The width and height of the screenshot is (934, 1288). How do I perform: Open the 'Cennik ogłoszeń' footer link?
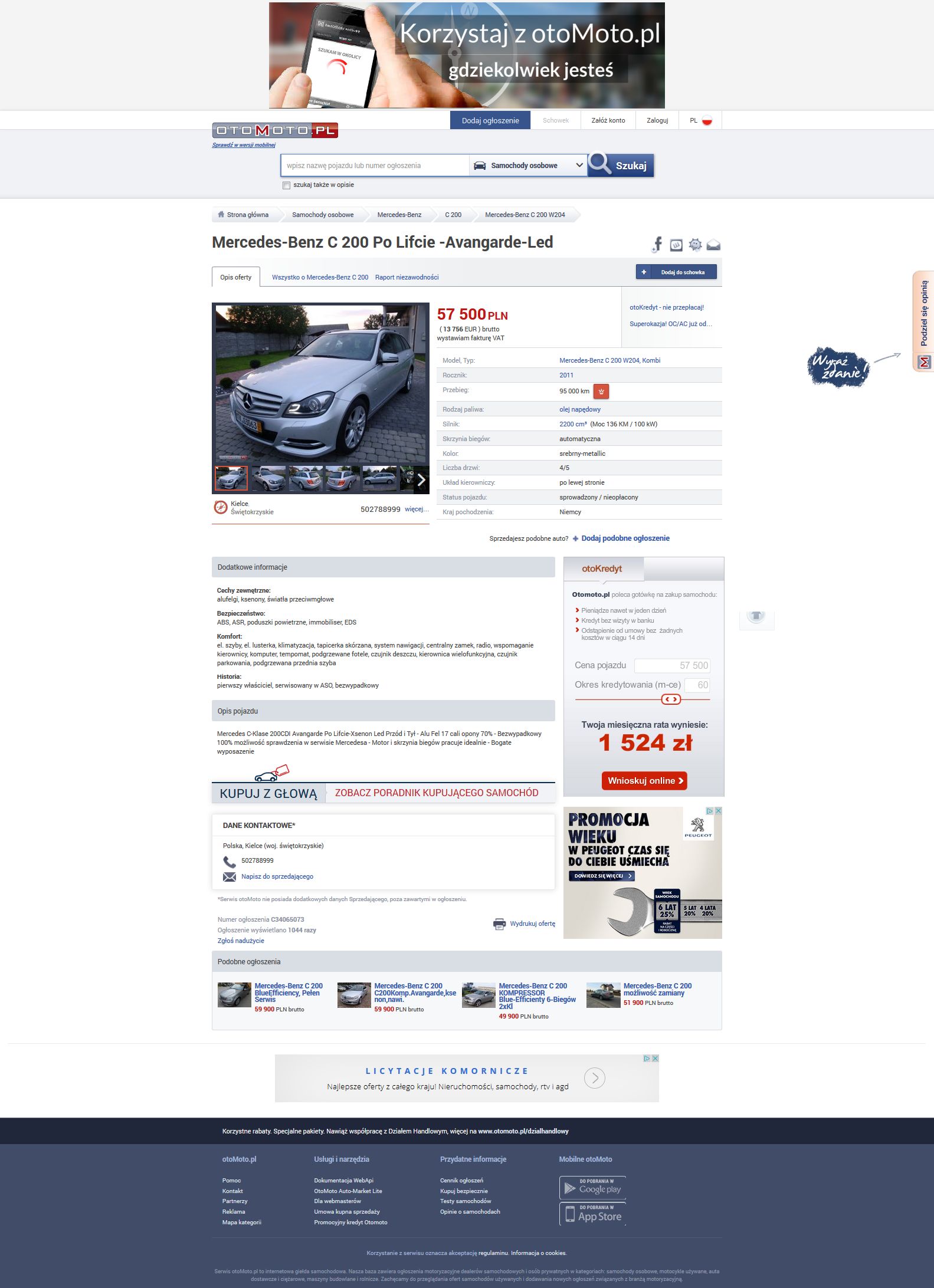(461, 1181)
